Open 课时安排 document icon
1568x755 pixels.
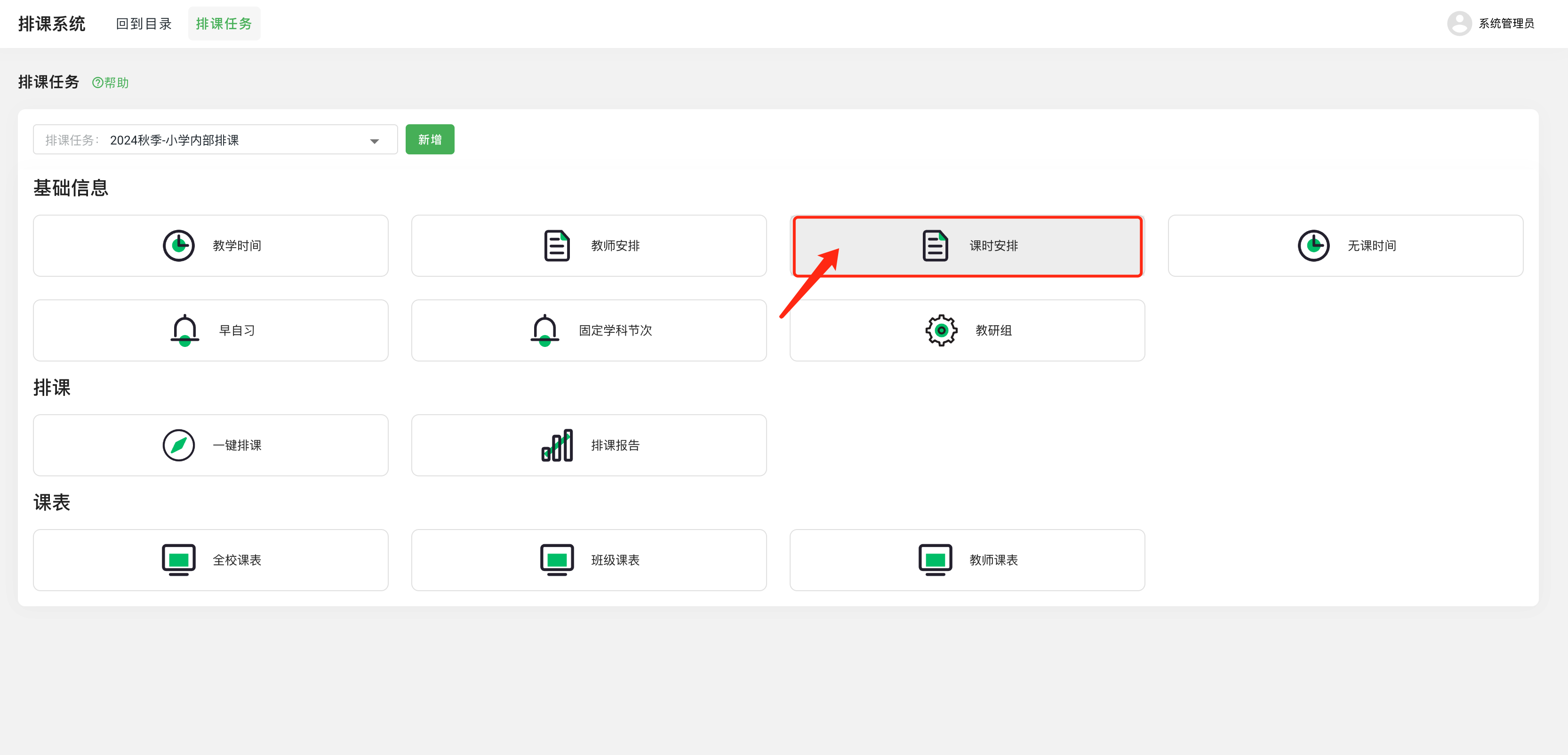pyautogui.click(x=935, y=245)
